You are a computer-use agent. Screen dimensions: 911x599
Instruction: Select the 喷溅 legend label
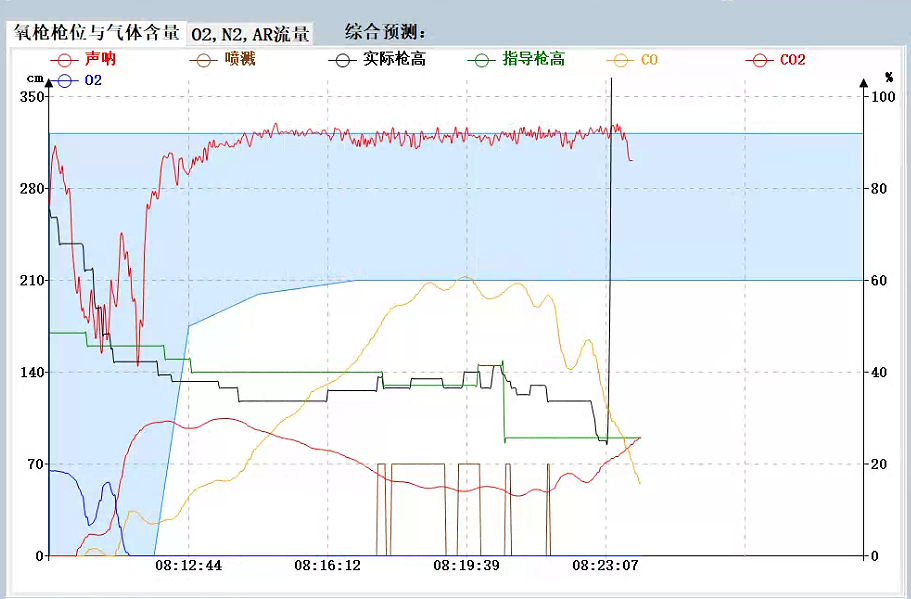click(240, 59)
